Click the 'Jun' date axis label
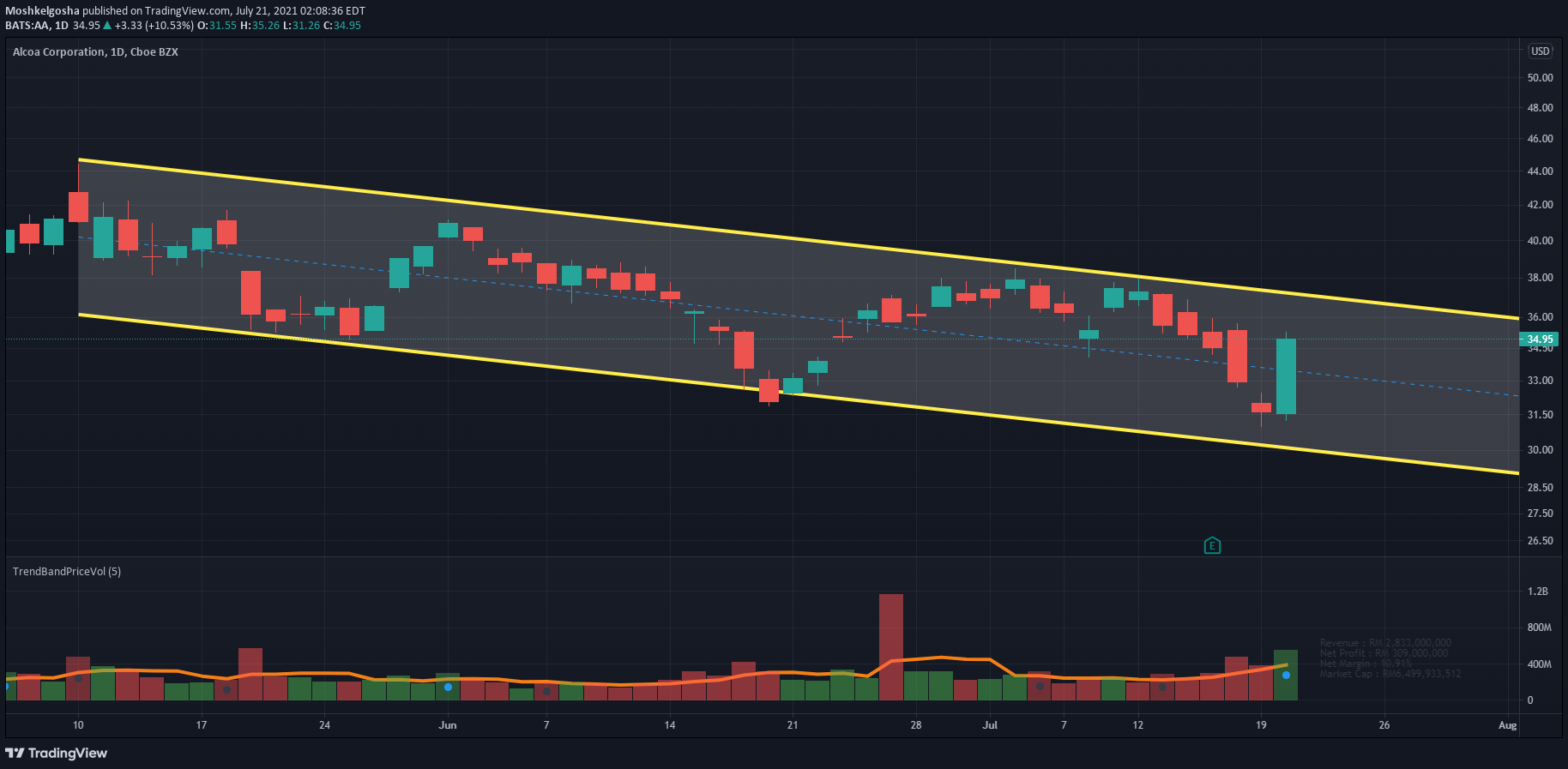The image size is (1568, 769). coord(448,725)
